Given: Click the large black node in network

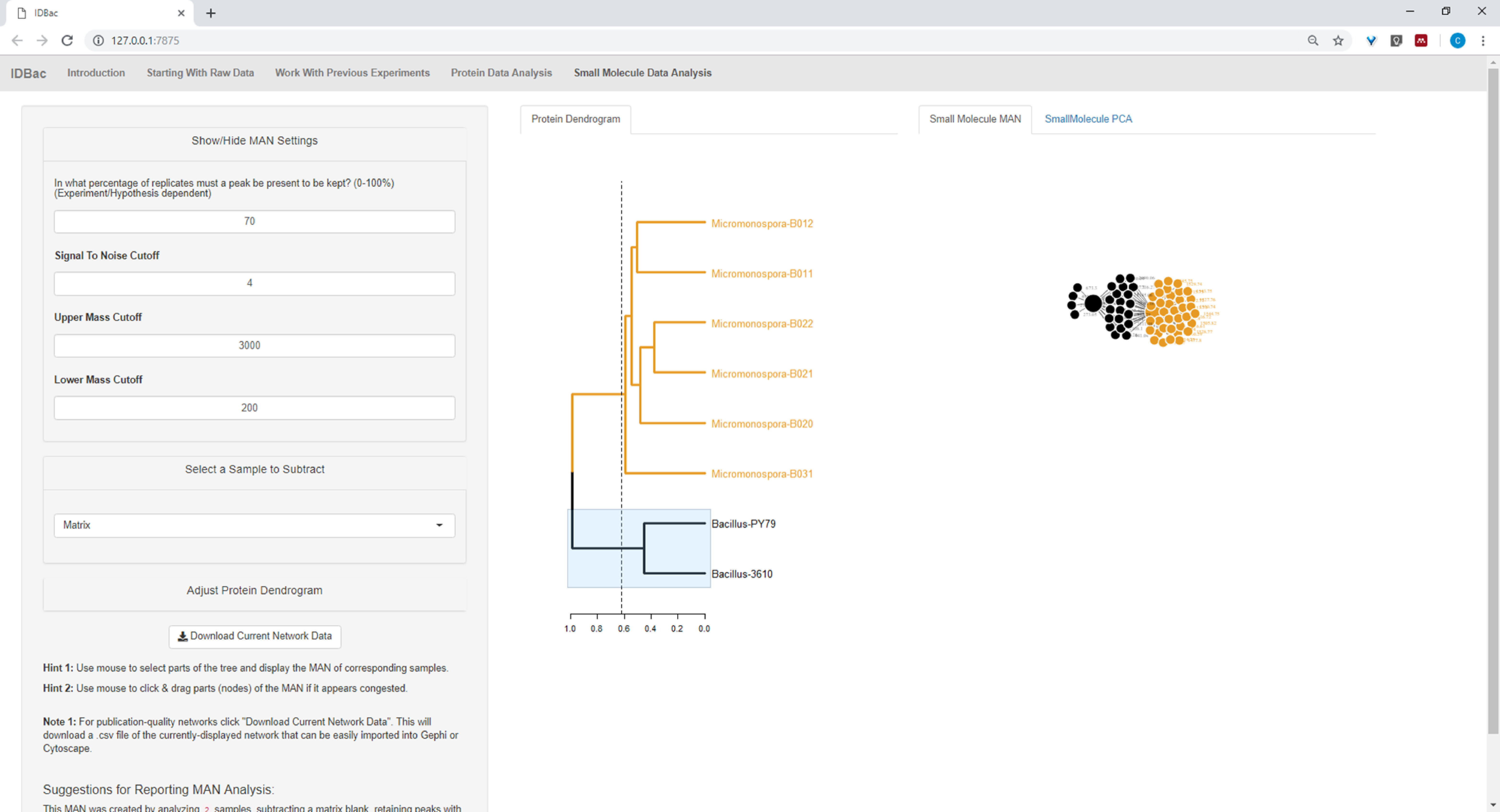Looking at the screenshot, I should (1092, 303).
